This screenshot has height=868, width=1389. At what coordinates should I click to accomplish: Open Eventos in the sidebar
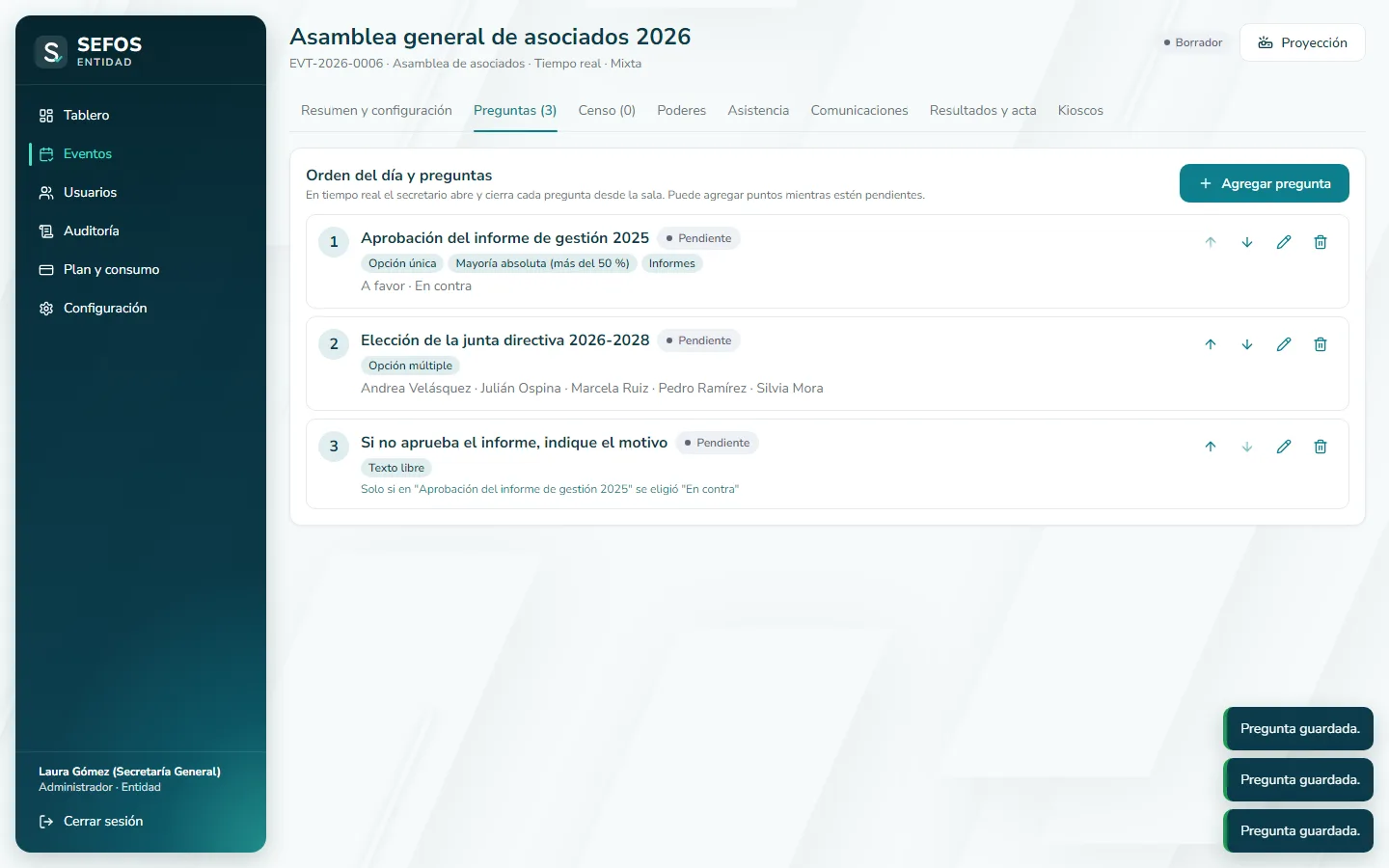tap(141, 153)
